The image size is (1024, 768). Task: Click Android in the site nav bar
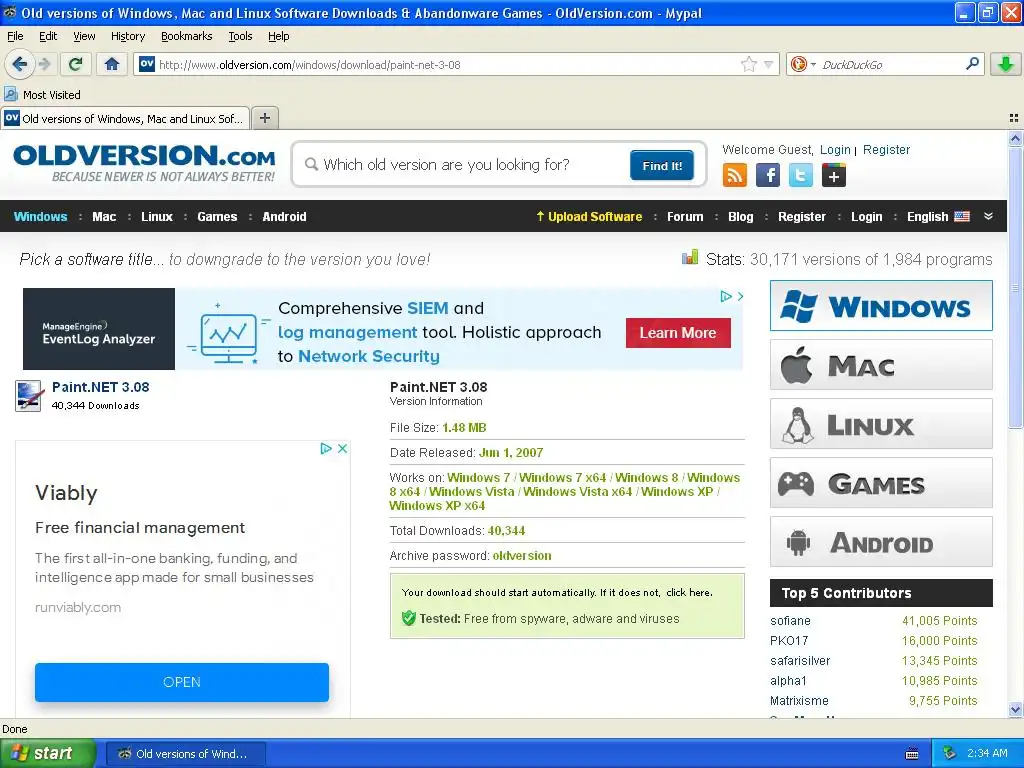(284, 216)
